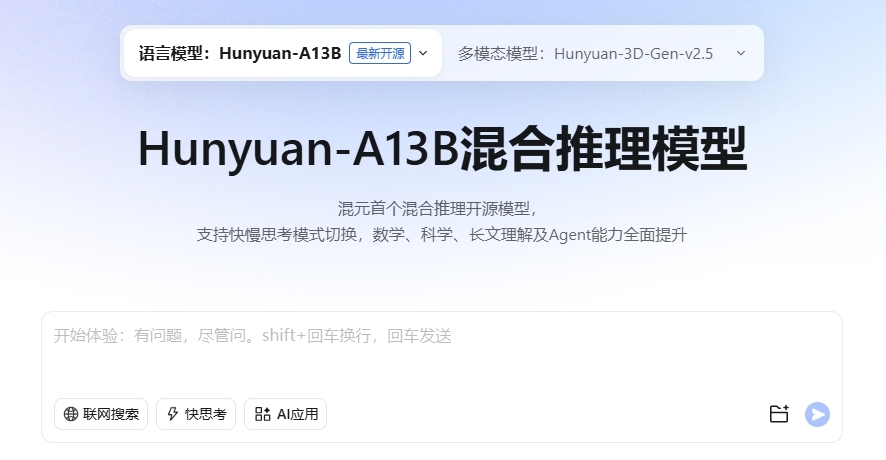
Task: Click the blue send arrow button
Action: pyautogui.click(x=817, y=414)
